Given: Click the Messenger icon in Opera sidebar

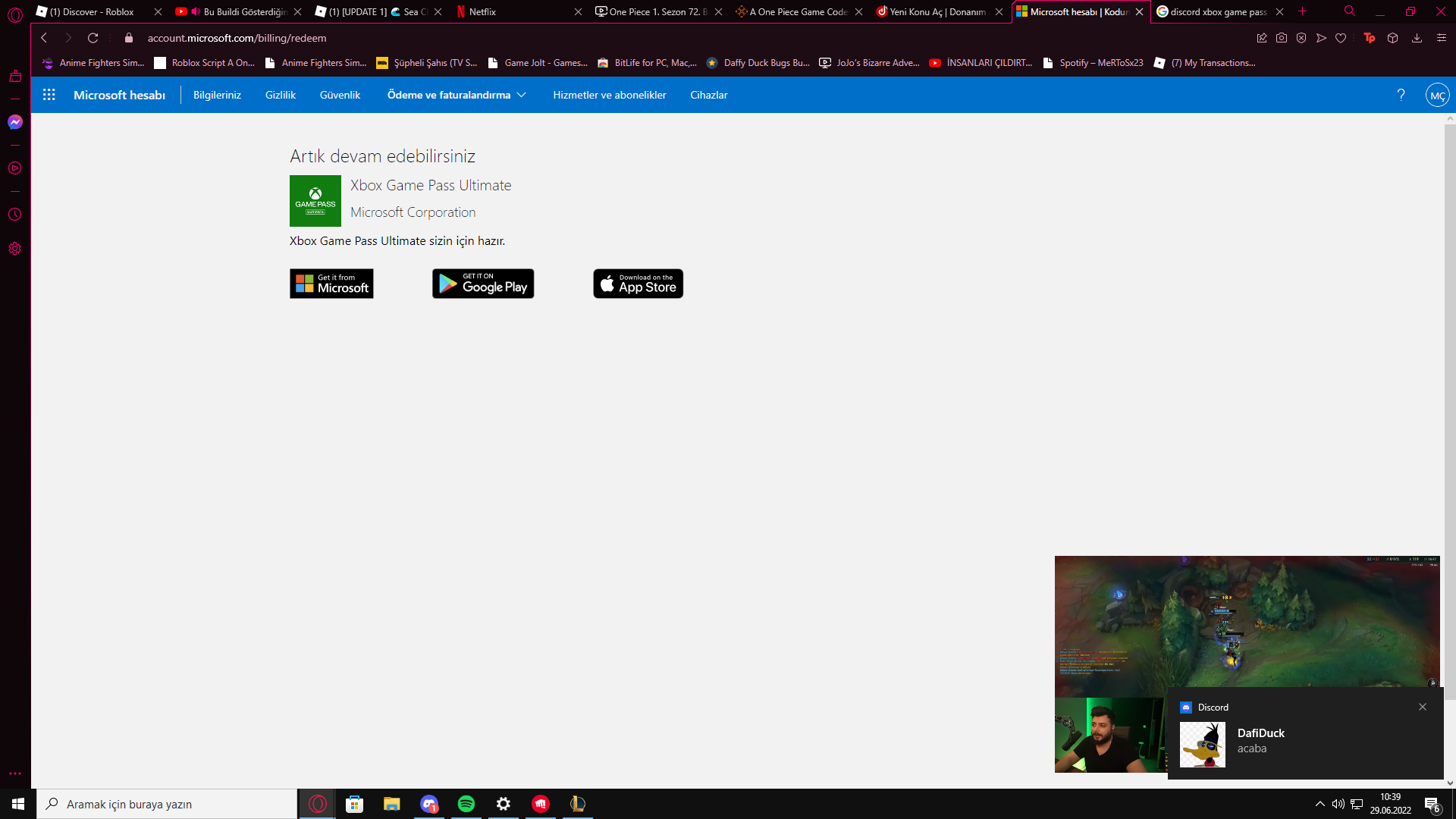Looking at the screenshot, I should coord(15,122).
